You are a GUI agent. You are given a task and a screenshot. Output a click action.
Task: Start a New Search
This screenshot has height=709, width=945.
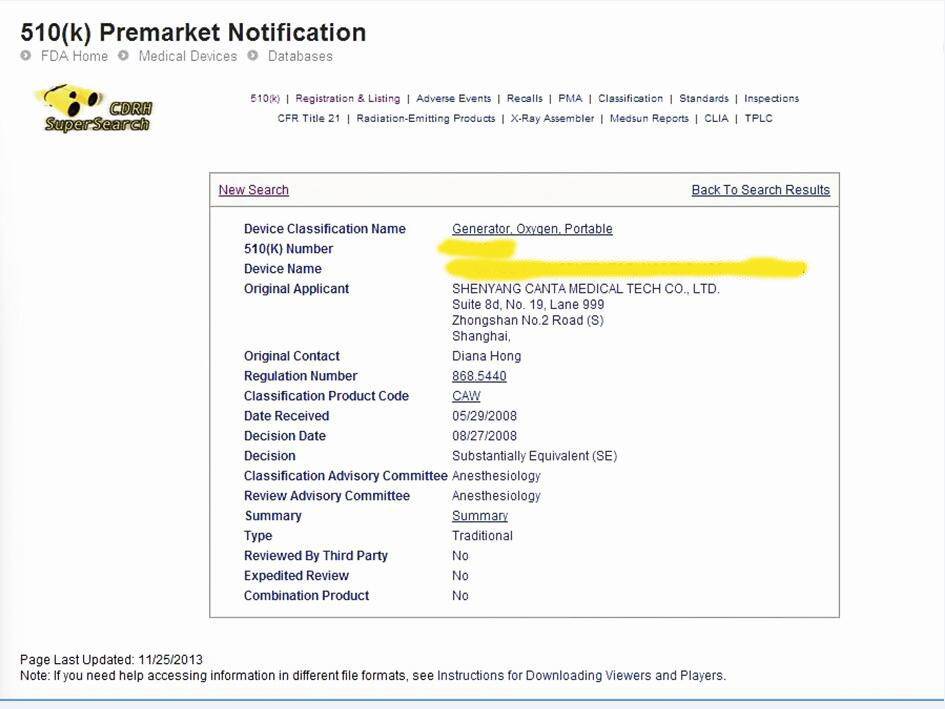click(253, 190)
